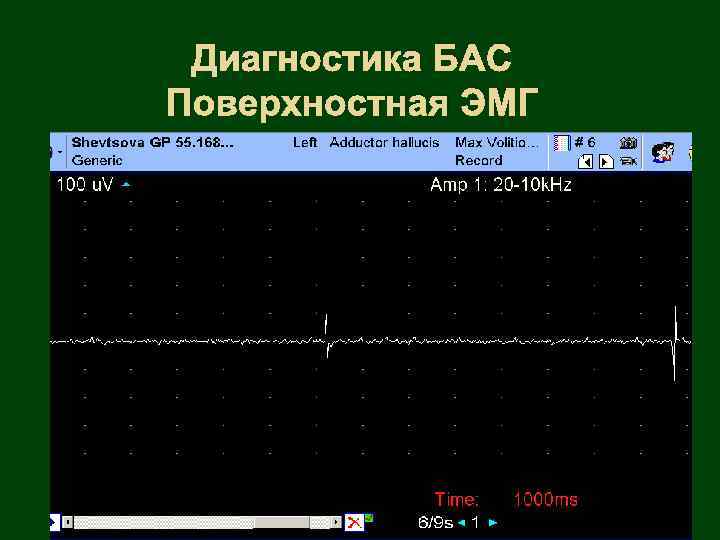Go to the previous record page

pos(585,162)
